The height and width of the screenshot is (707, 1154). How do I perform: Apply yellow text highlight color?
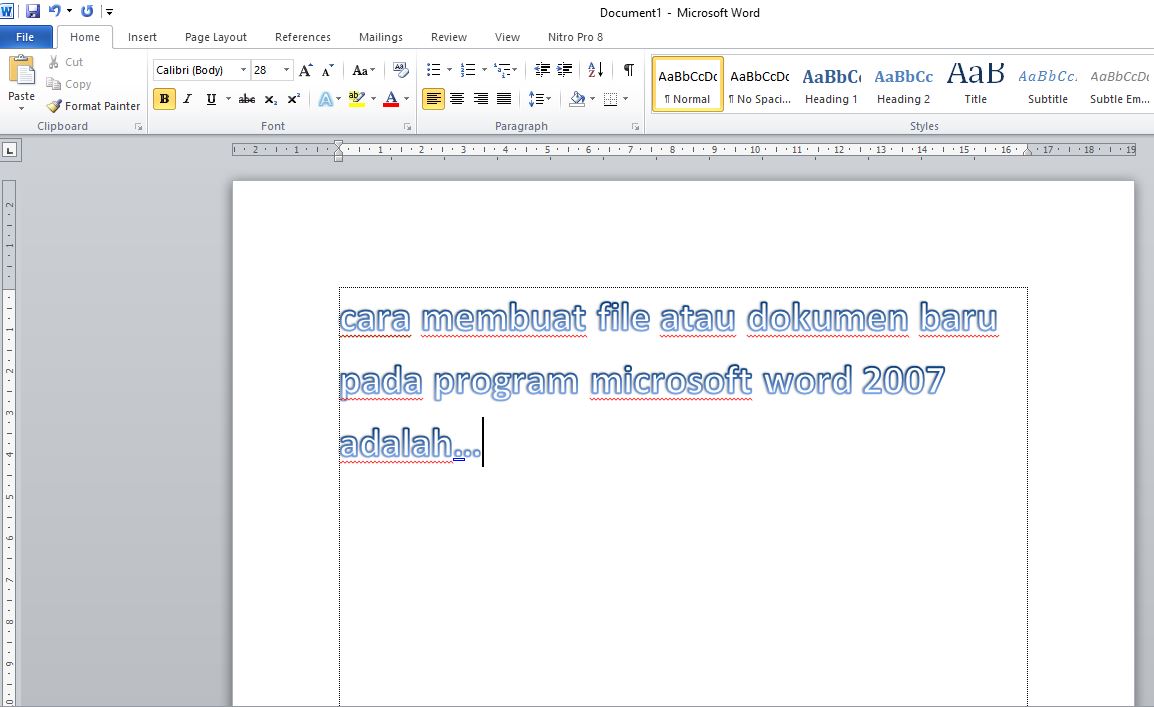pyautogui.click(x=357, y=99)
